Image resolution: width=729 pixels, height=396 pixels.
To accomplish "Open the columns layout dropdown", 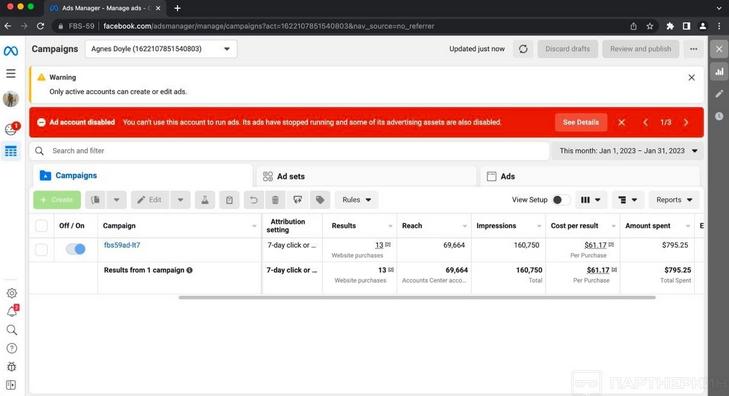I will click(x=590, y=200).
